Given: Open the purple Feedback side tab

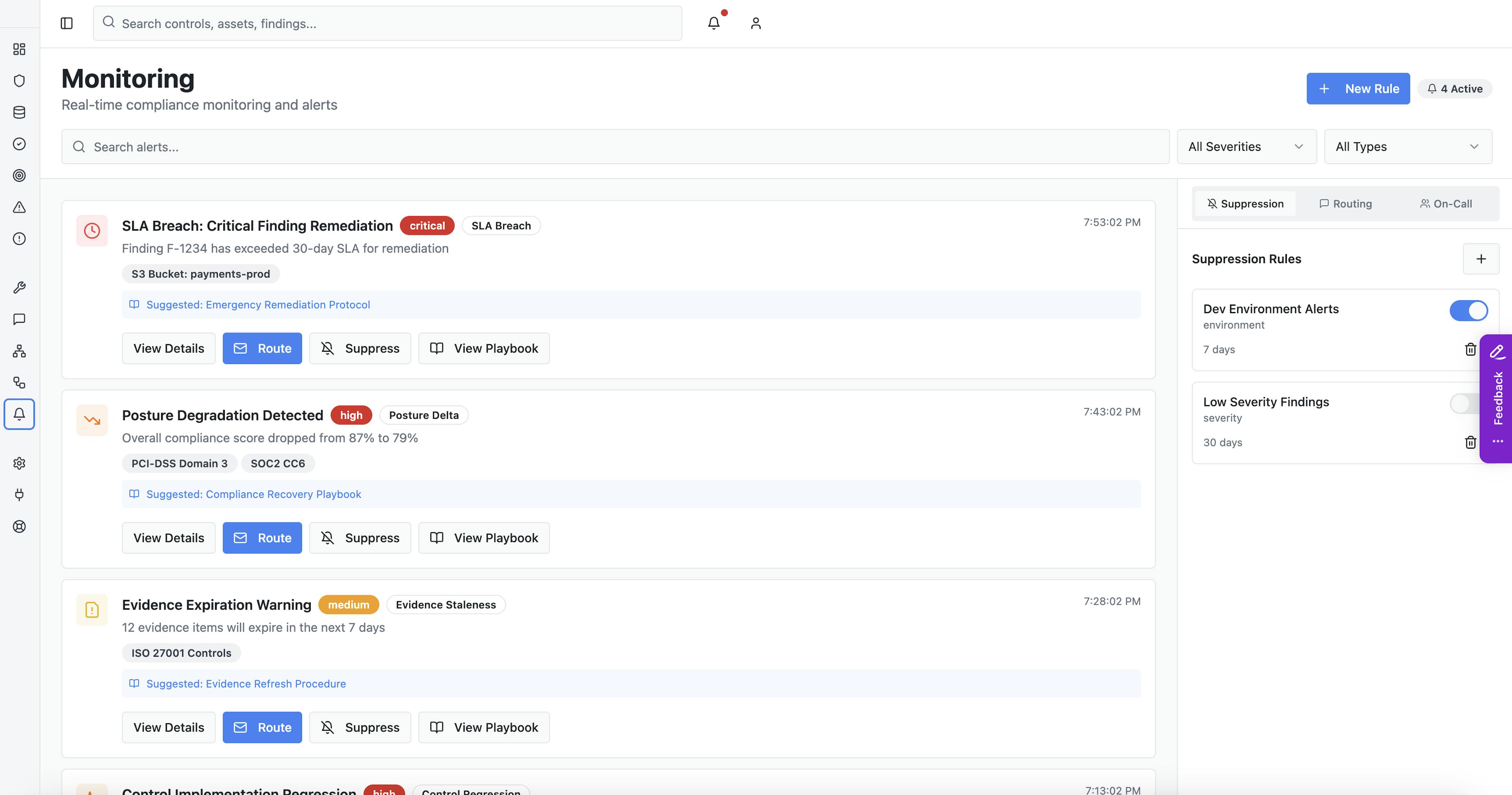Looking at the screenshot, I should [x=1497, y=398].
